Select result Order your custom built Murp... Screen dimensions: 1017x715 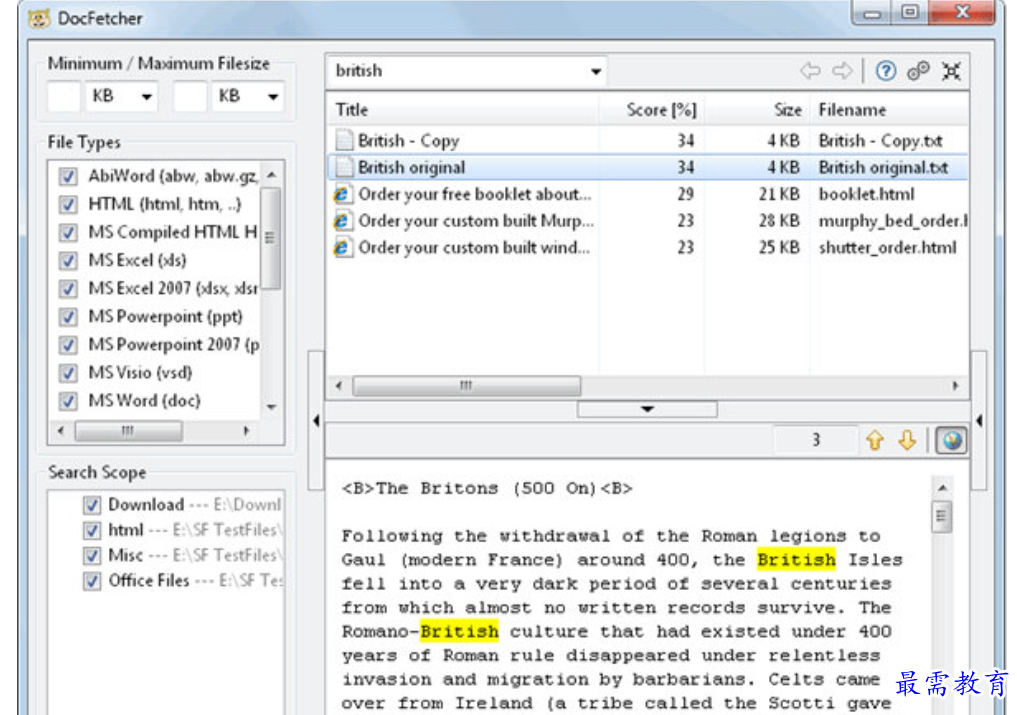click(647, 221)
